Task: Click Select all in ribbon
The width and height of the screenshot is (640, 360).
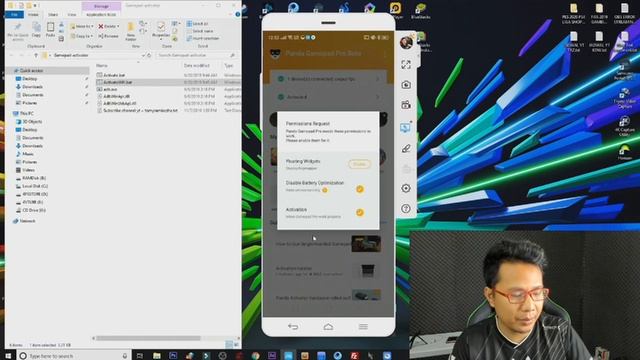Action: coord(197,24)
